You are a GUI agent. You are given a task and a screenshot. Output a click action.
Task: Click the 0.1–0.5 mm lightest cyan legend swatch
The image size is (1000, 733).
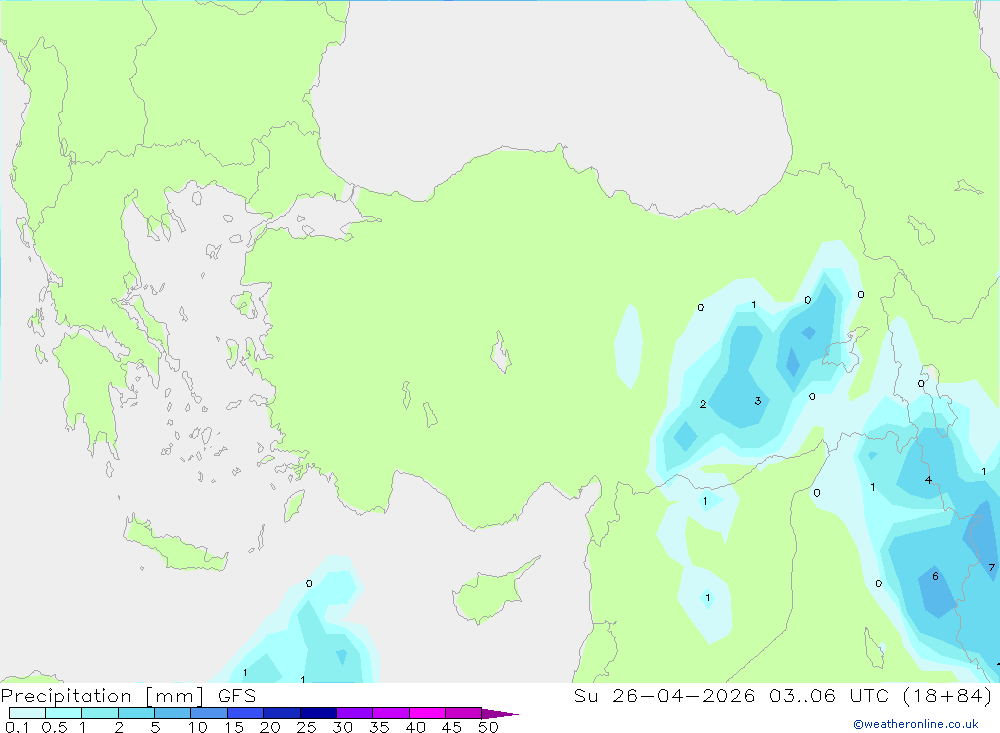coord(27,713)
